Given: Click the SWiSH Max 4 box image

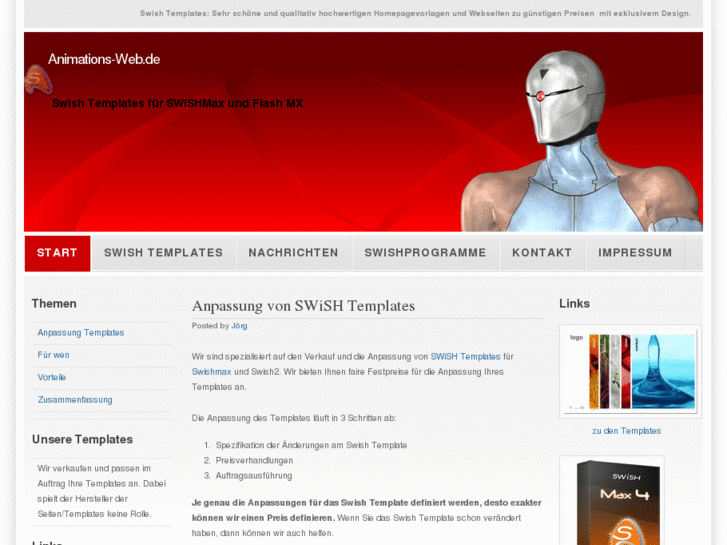Looking at the screenshot, I should click(612, 501).
